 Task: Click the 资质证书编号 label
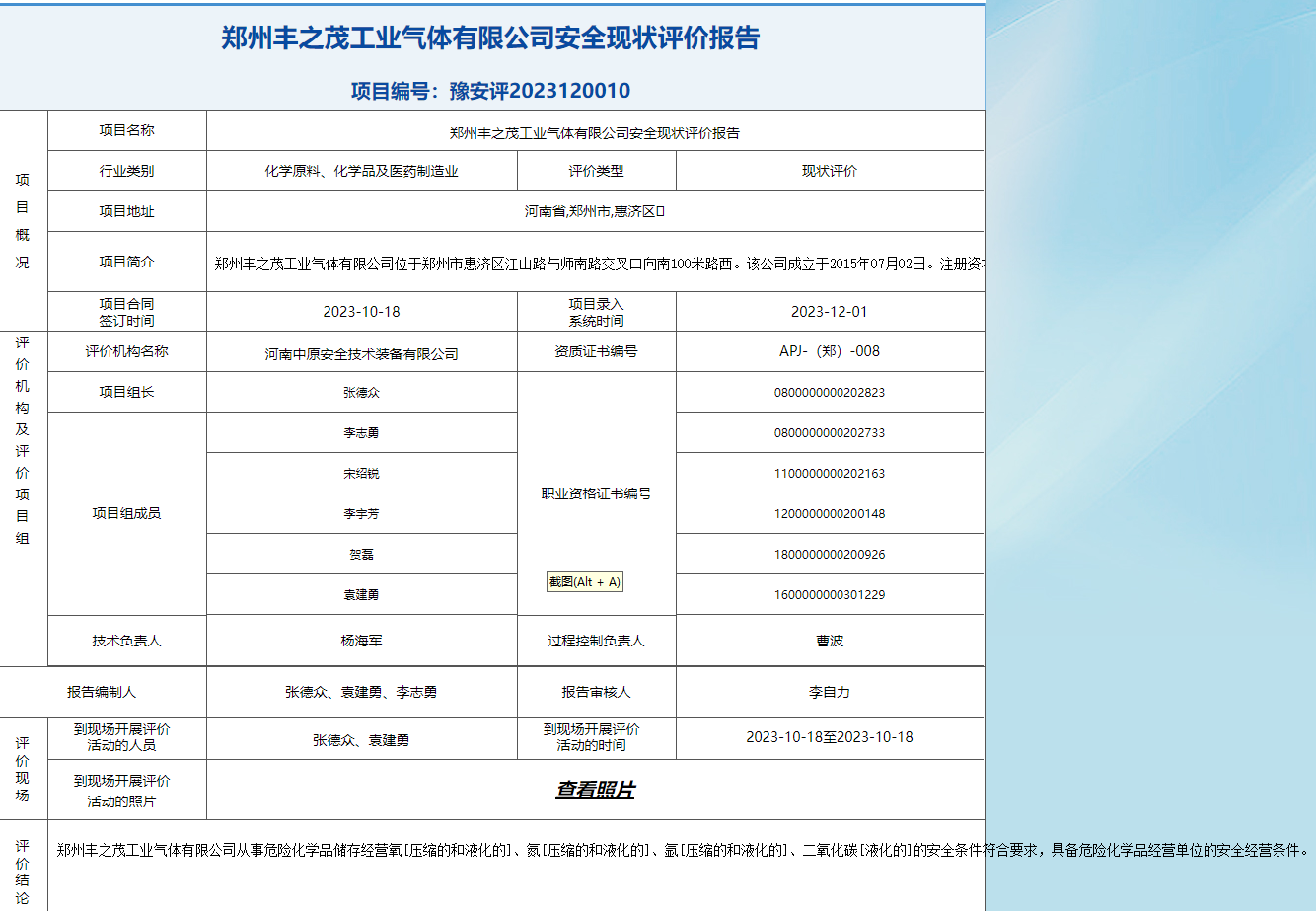coord(596,351)
